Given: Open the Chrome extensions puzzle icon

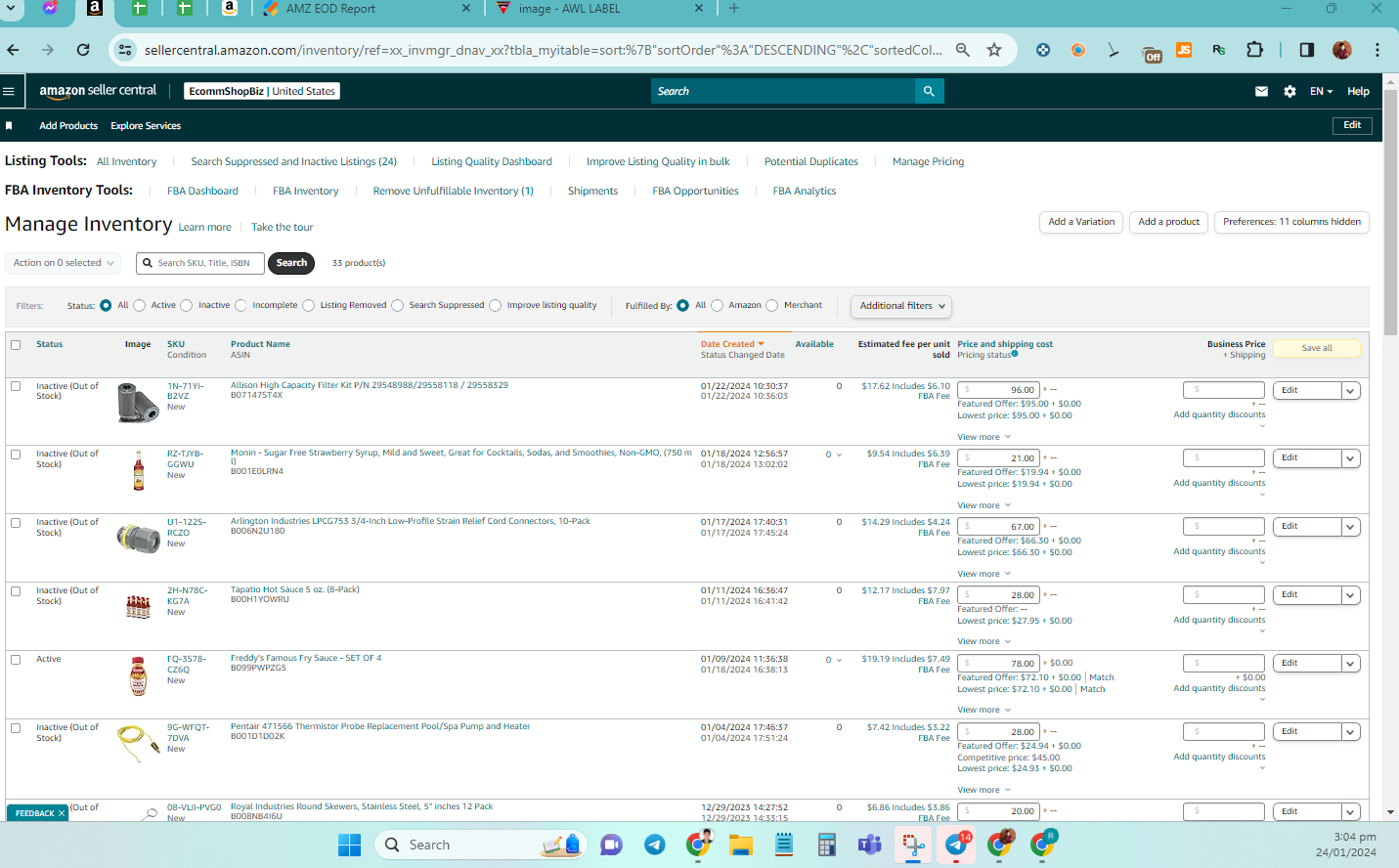Looking at the screenshot, I should pos(1254,50).
